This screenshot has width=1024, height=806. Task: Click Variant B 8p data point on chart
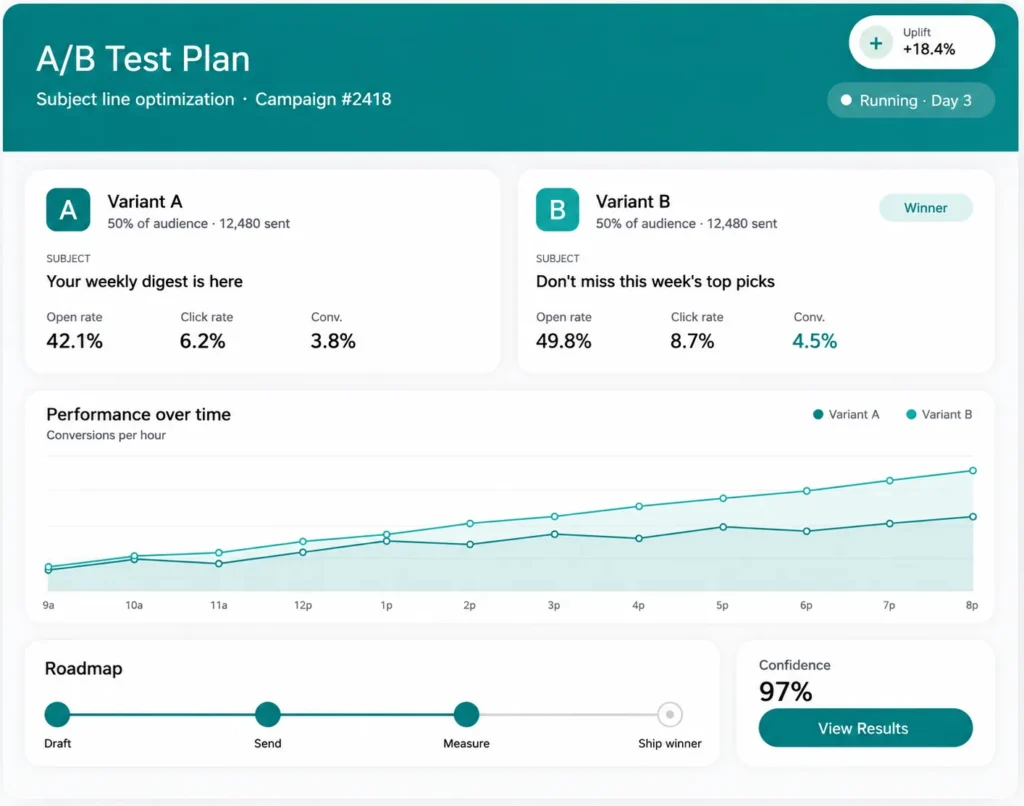[972, 470]
